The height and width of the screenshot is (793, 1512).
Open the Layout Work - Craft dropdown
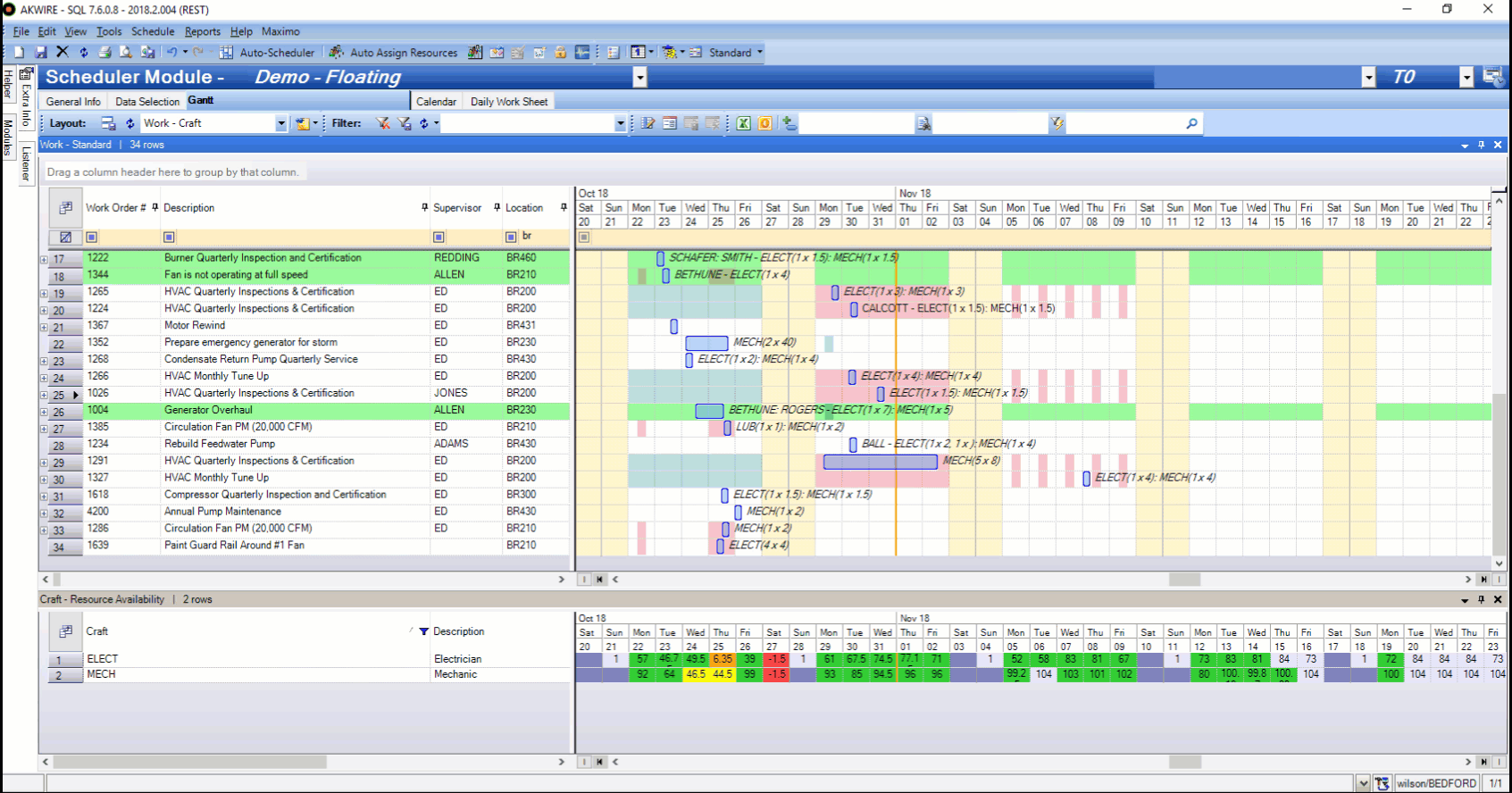click(281, 123)
